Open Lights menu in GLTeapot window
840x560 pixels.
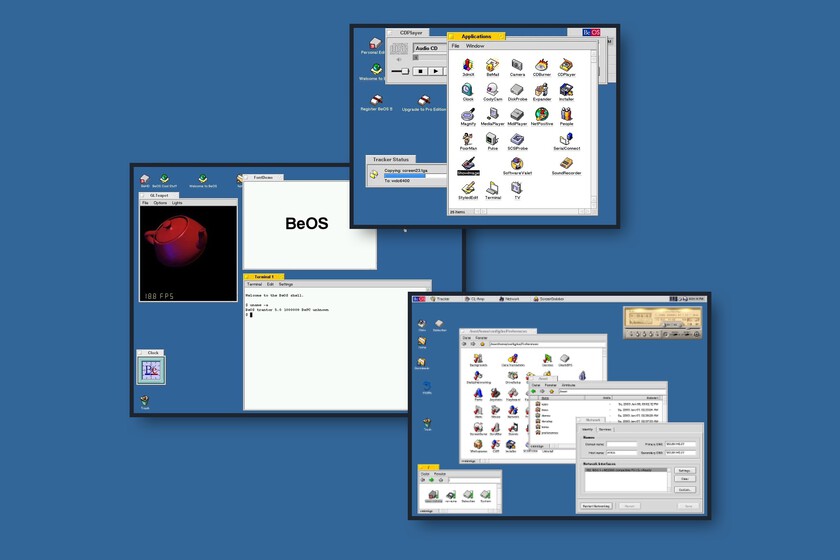click(177, 203)
